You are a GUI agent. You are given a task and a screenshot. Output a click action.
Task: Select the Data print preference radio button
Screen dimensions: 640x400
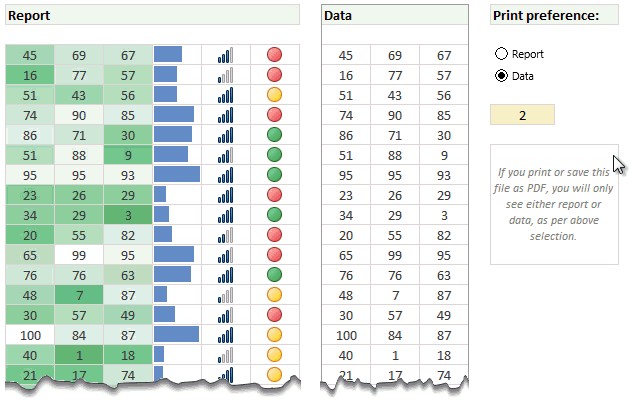(x=502, y=75)
